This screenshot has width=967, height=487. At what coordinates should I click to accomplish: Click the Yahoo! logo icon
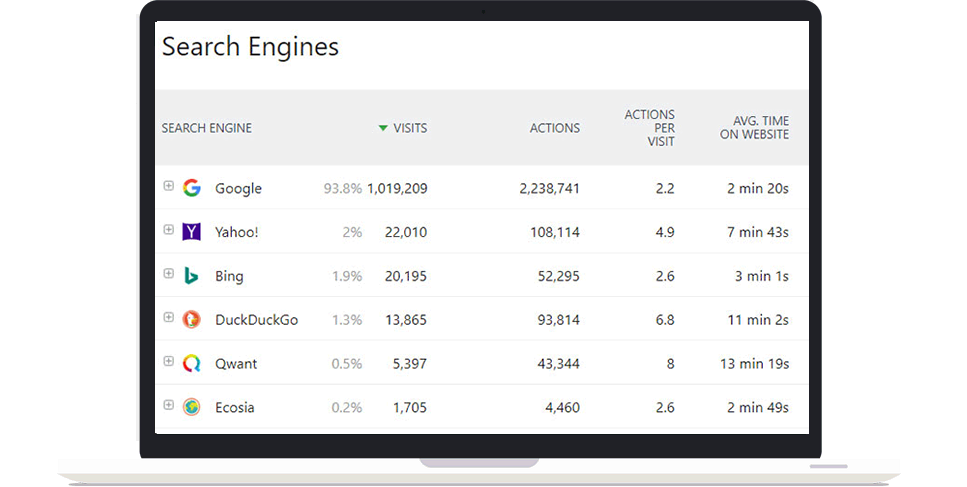point(192,232)
